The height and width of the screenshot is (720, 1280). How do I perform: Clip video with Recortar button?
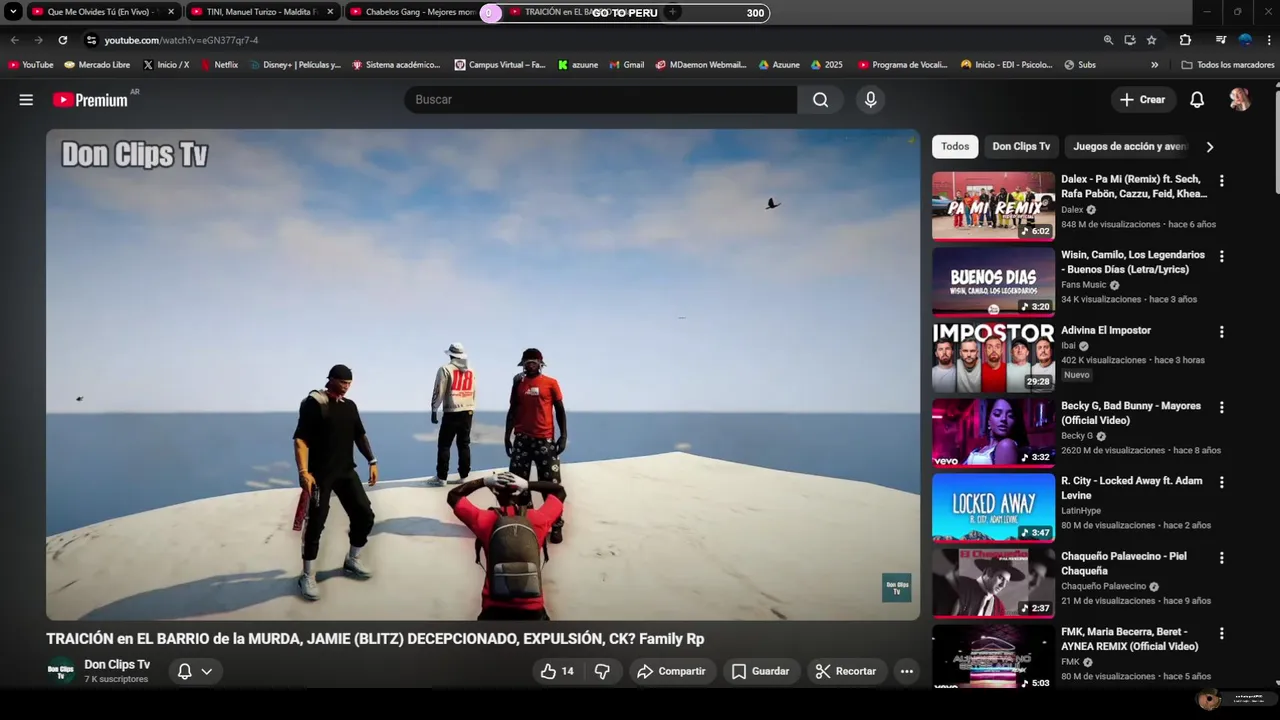pos(846,671)
